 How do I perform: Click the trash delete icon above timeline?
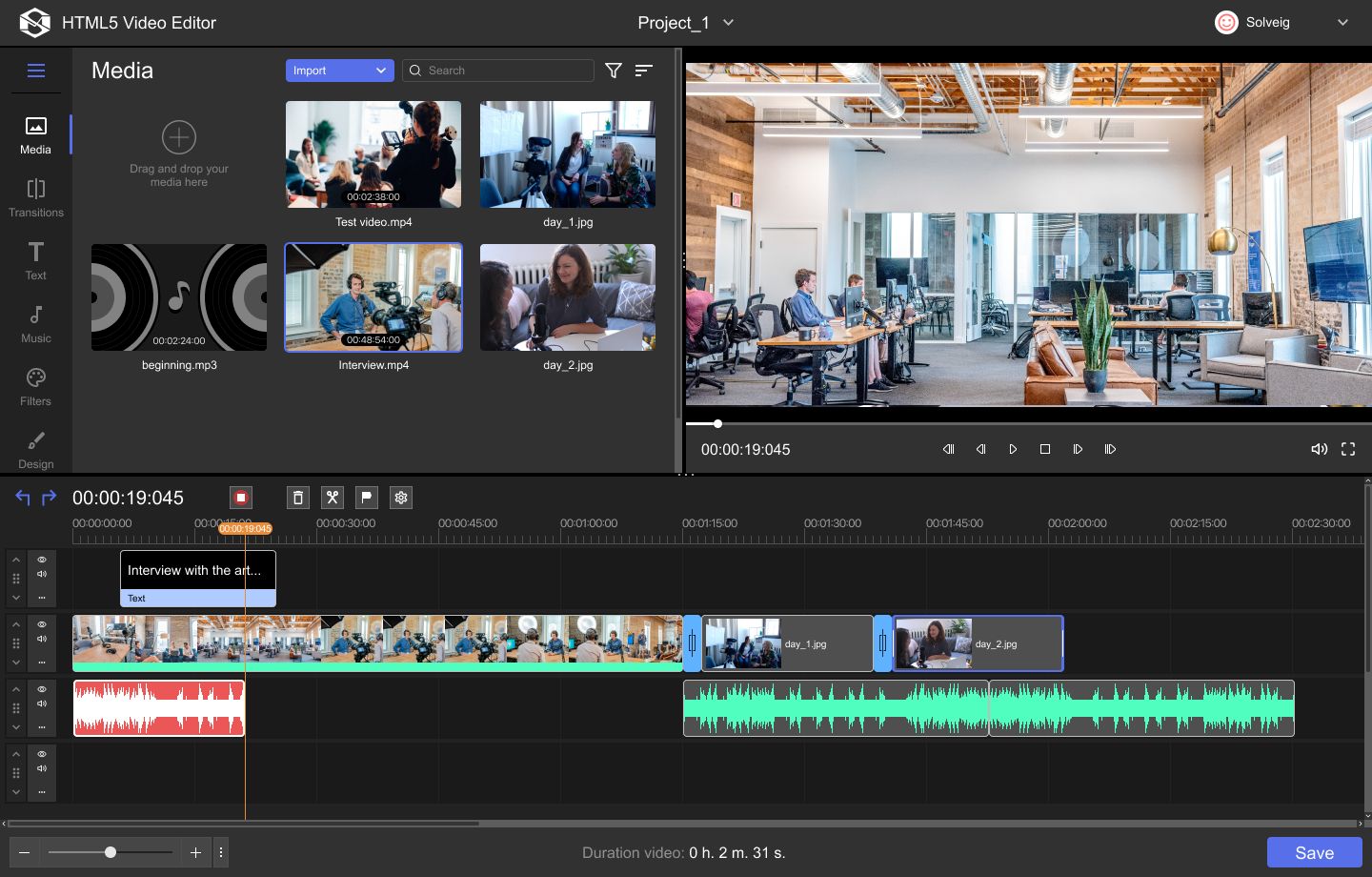pyautogui.click(x=297, y=498)
